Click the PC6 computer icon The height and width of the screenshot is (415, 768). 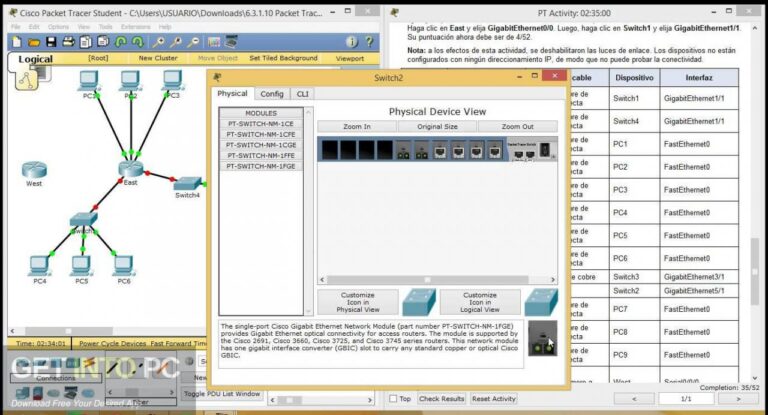coord(123,266)
